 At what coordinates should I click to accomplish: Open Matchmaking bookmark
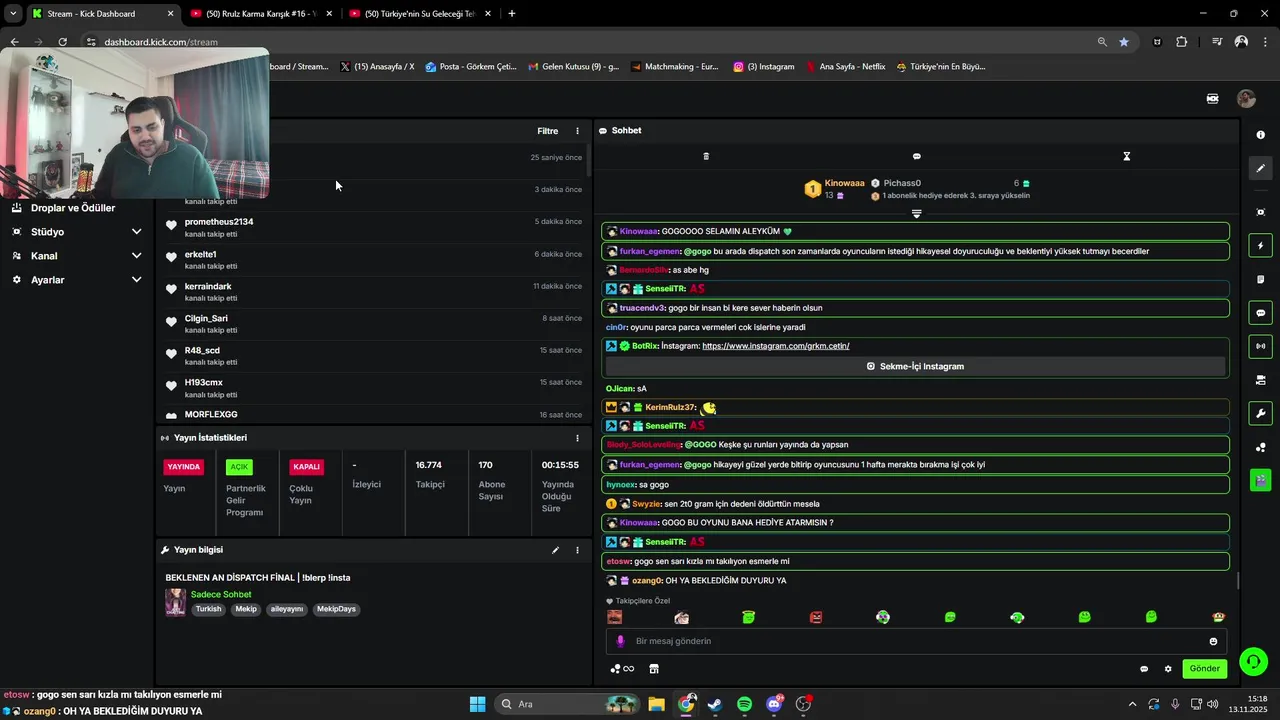[675, 67]
